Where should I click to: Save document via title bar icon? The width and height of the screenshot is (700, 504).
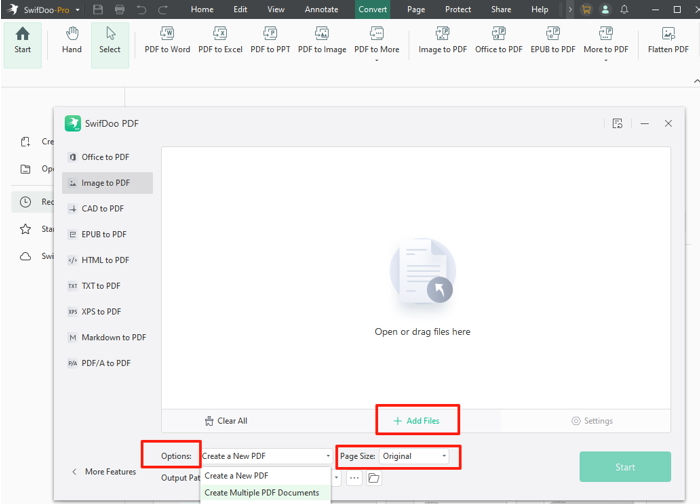98,9
